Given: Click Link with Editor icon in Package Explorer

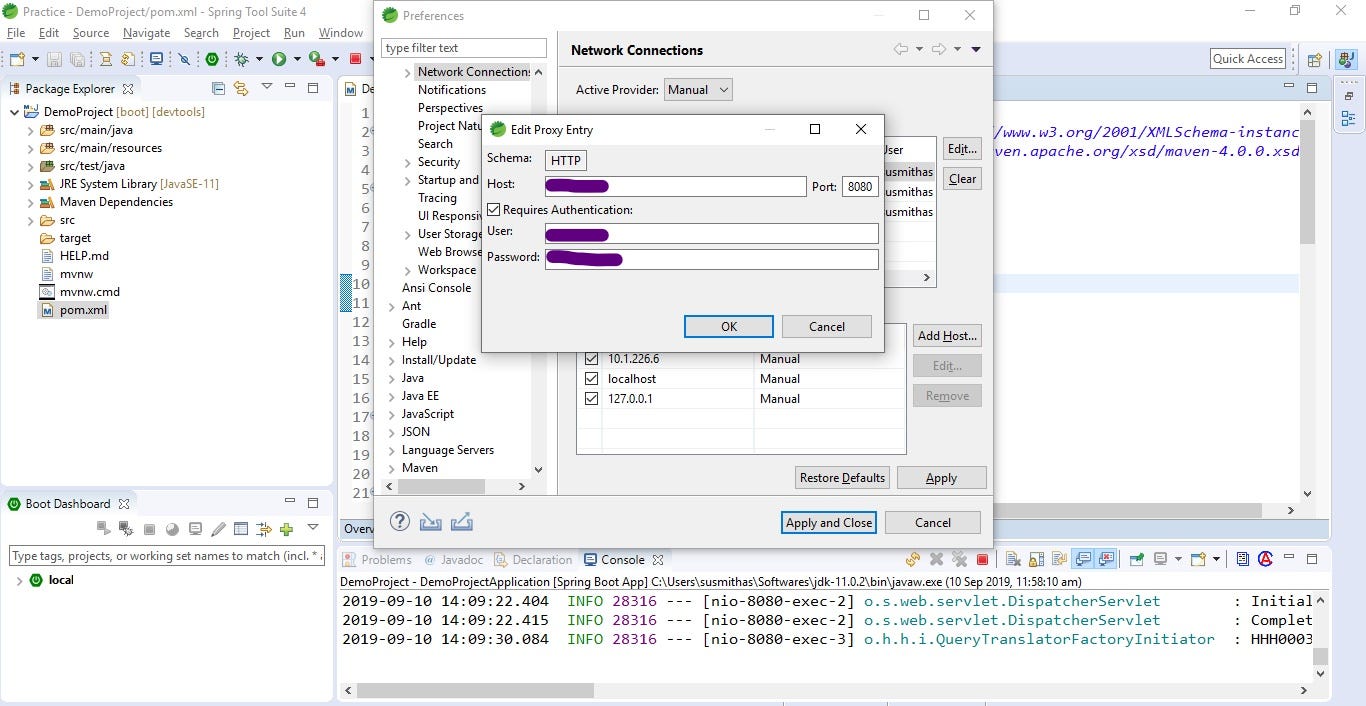Looking at the screenshot, I should click(240, 88).
